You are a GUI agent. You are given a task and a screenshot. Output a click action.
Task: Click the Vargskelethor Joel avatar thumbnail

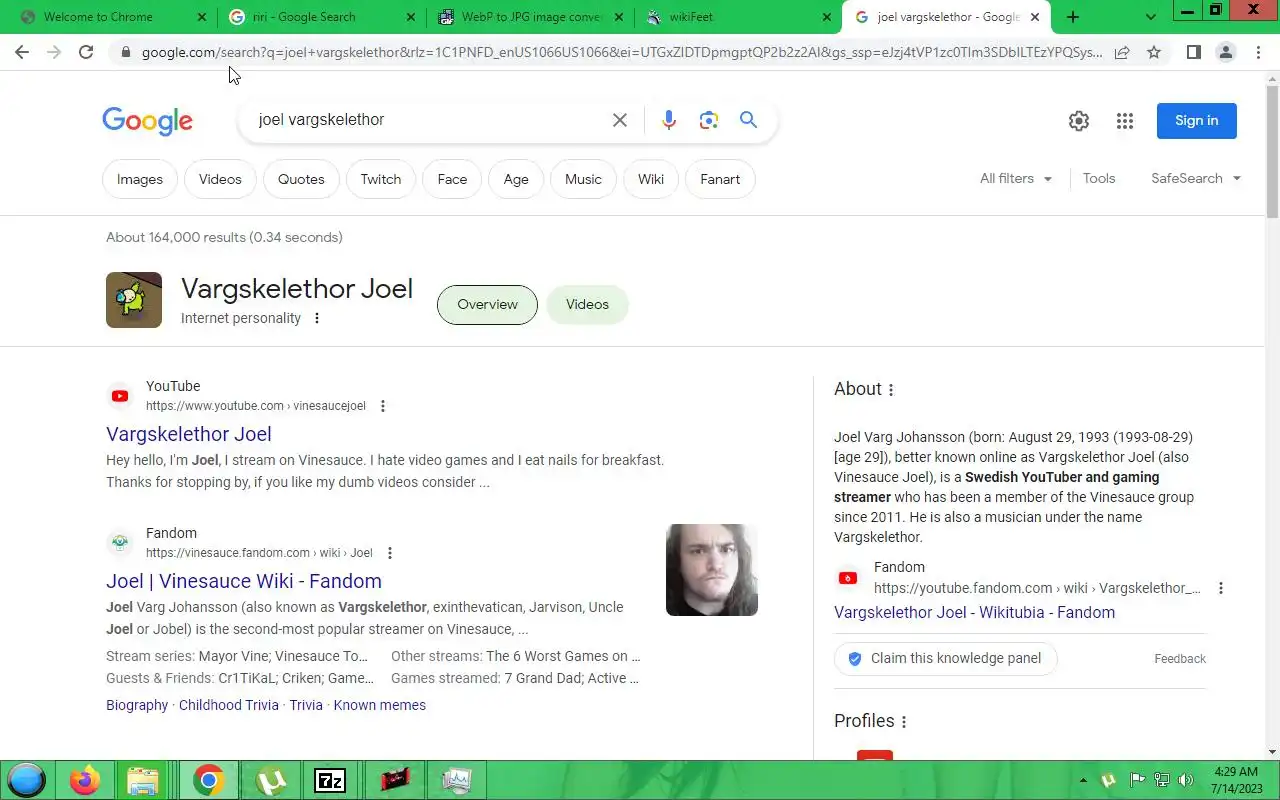click(x=134, y=300)
